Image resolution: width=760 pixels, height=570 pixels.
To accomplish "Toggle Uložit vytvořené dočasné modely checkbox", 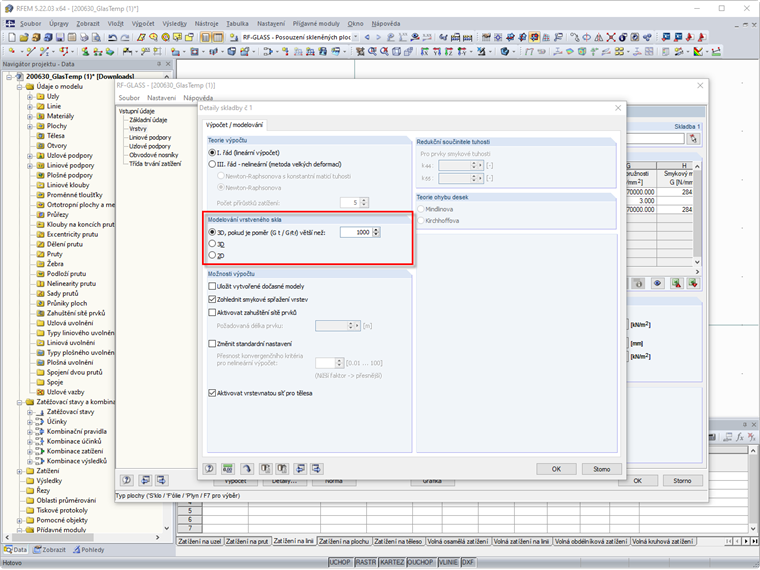I will pos(212,286).
